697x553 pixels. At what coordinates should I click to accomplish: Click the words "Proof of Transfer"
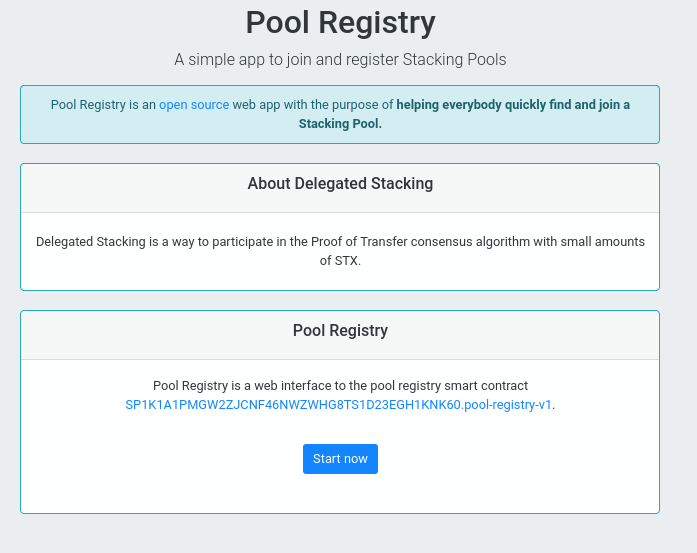tap(359, 242)
